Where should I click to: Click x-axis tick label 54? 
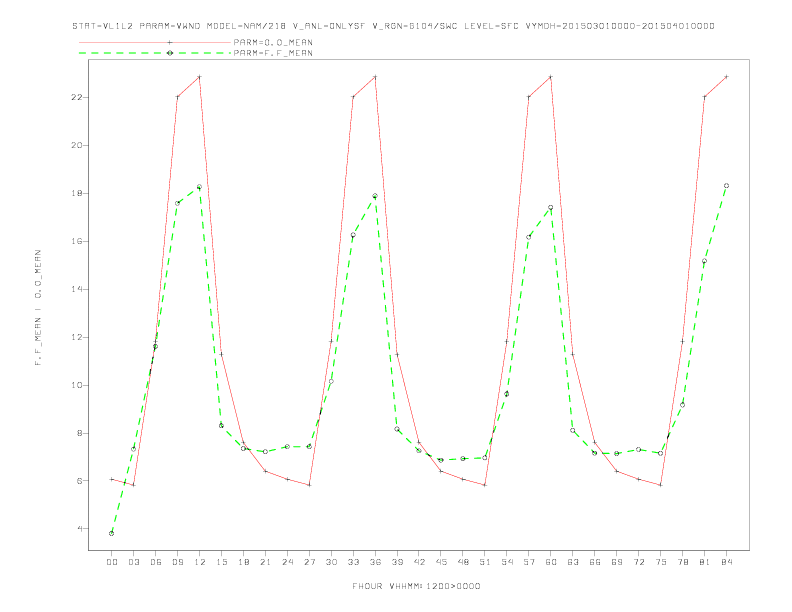tap(507, 562)
